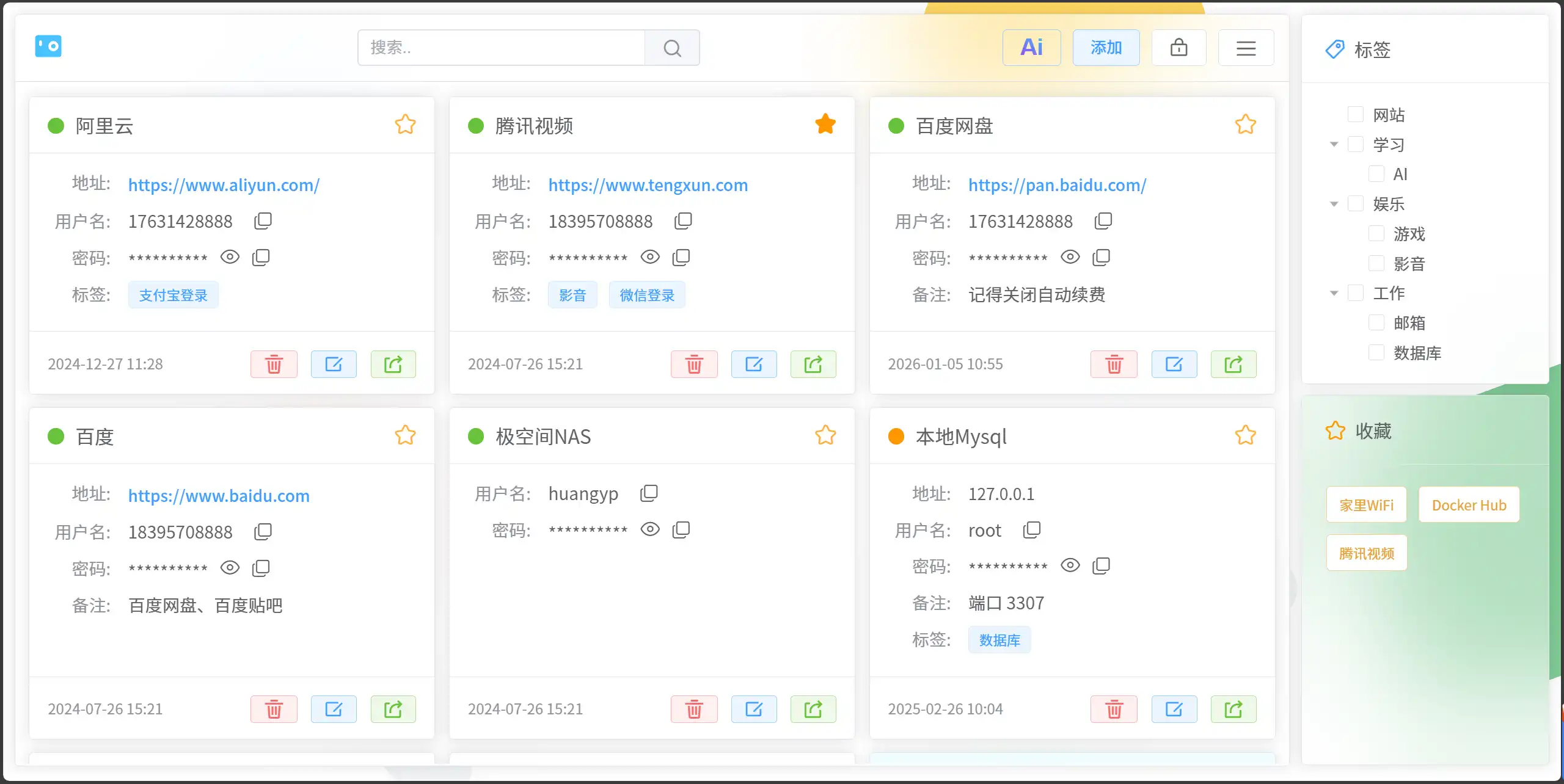Edit the 腾讯视频 account entry
Image resolution: width=1564 pixels, height=784 pixels.
click(x=753, y=365)
